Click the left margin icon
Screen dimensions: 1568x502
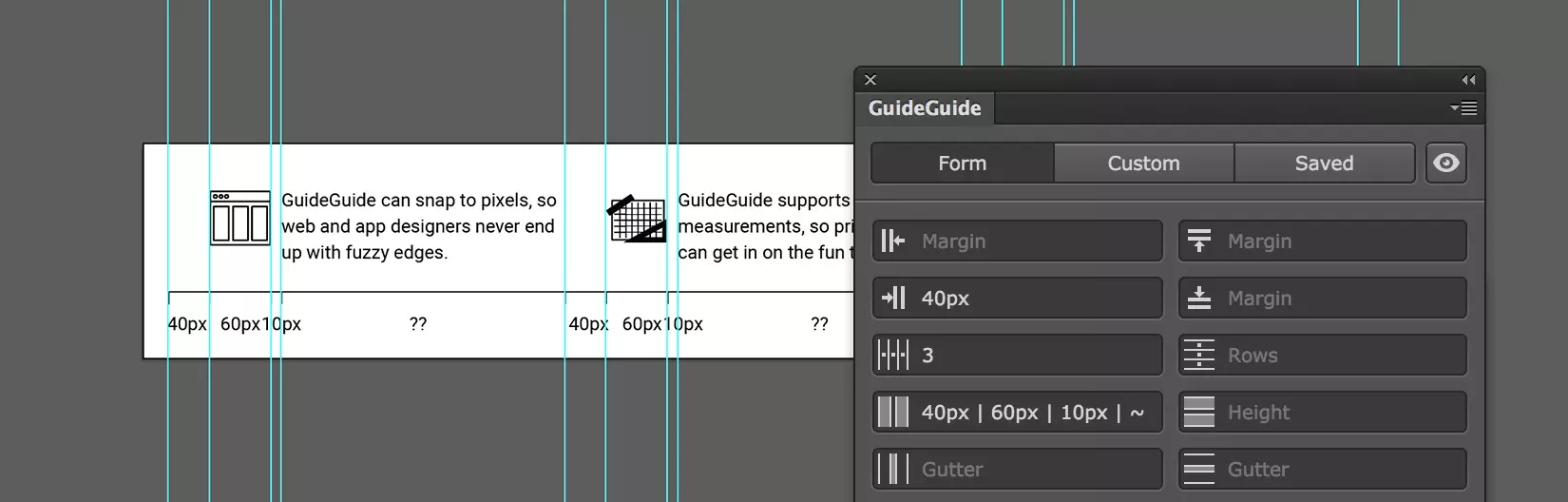(892, 241)
